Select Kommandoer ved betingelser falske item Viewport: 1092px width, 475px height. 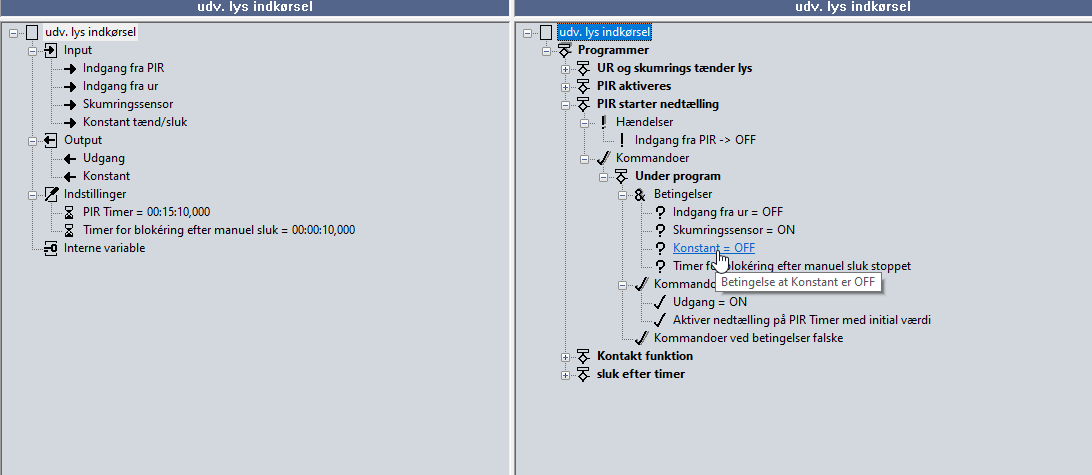(741, 338)
